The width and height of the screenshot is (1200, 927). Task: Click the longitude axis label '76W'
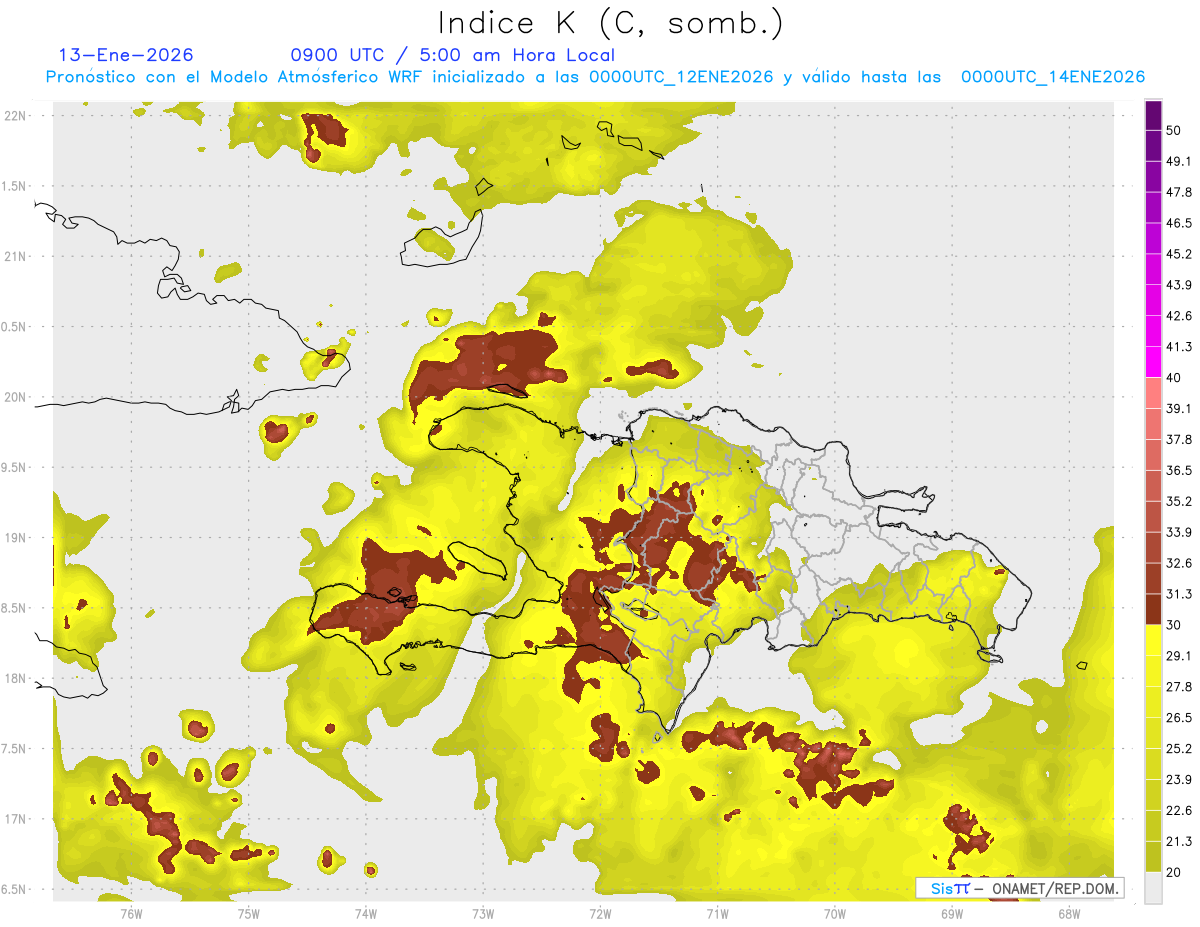(131, 914)
